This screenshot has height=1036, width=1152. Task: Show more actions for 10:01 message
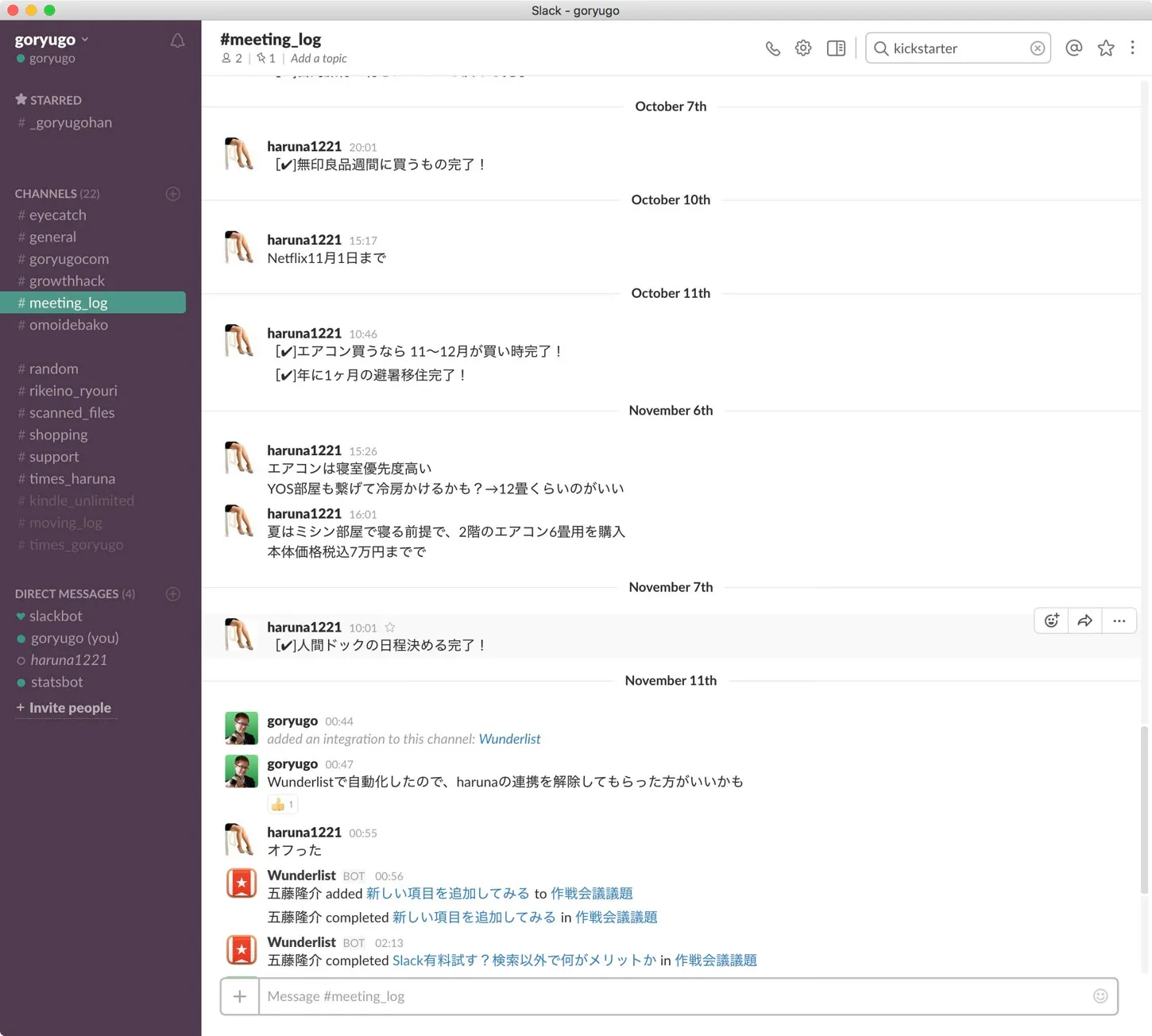[x=1119, y=621]
